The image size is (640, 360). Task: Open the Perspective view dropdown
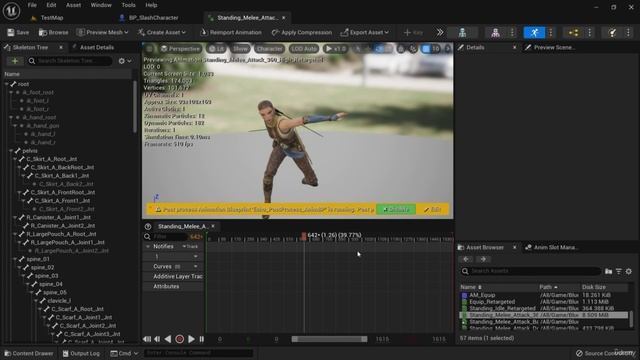[x=180, y=49]
